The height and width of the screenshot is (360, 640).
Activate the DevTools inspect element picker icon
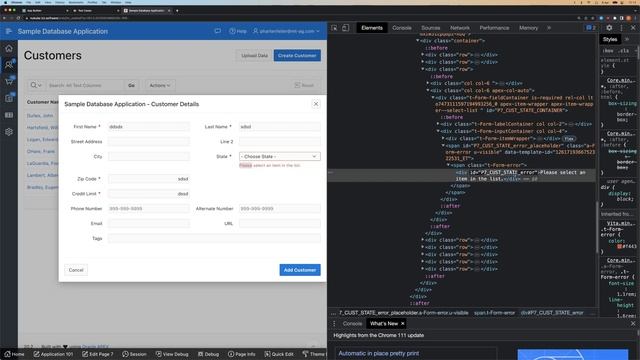click(334, 28)
